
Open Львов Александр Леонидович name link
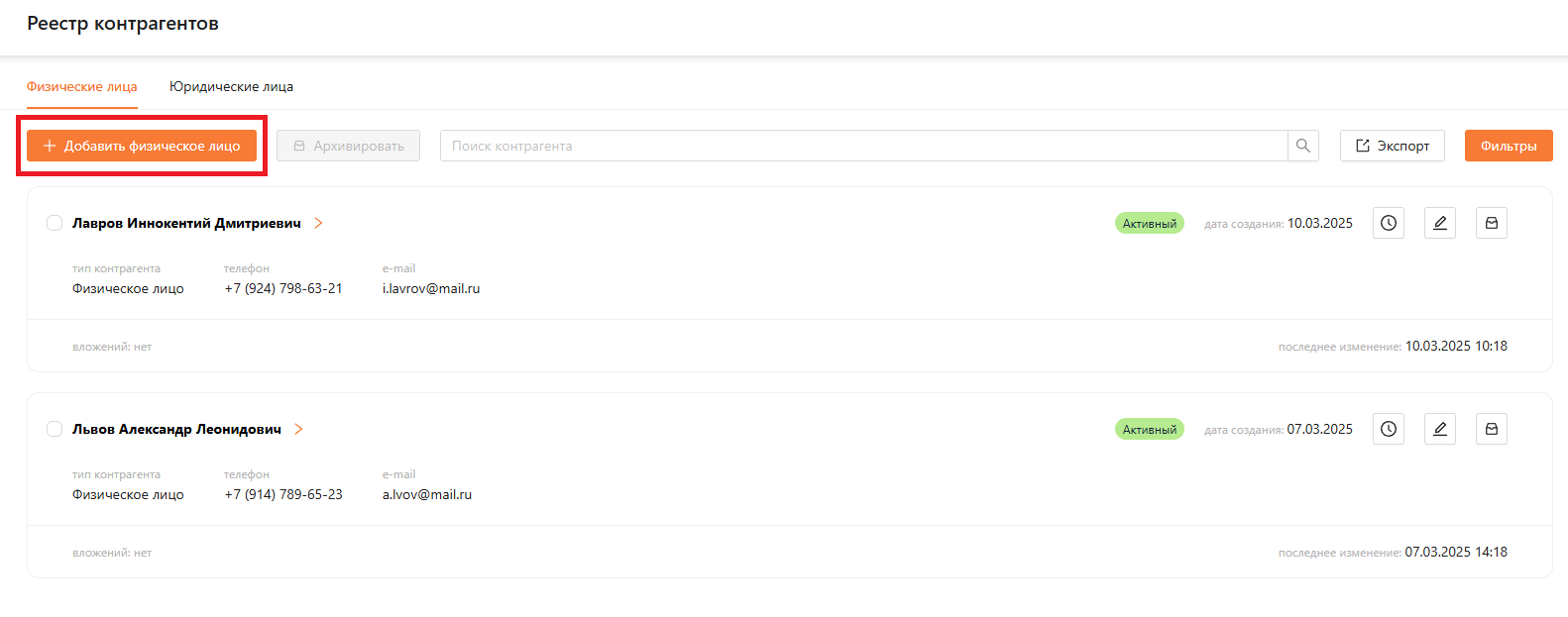[x=176, y=429]
